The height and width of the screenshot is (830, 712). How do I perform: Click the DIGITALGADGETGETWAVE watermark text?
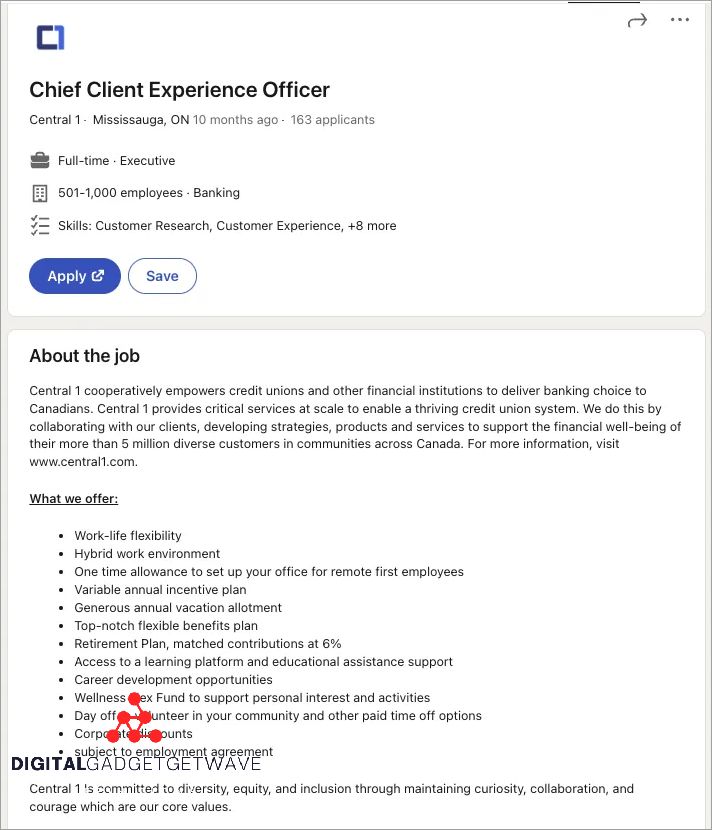(x=136, y=764)
